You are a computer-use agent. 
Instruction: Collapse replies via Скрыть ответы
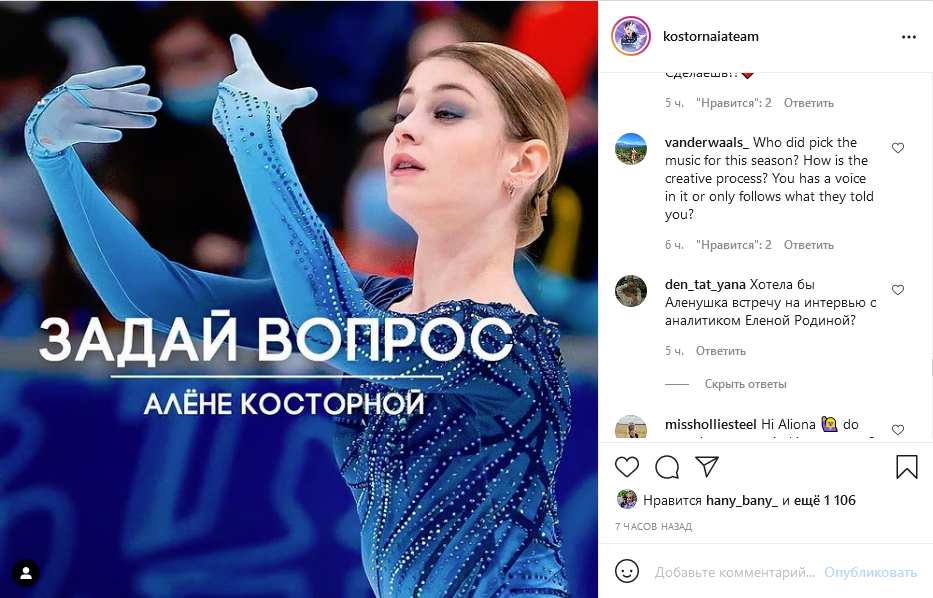tap(746, 384)
